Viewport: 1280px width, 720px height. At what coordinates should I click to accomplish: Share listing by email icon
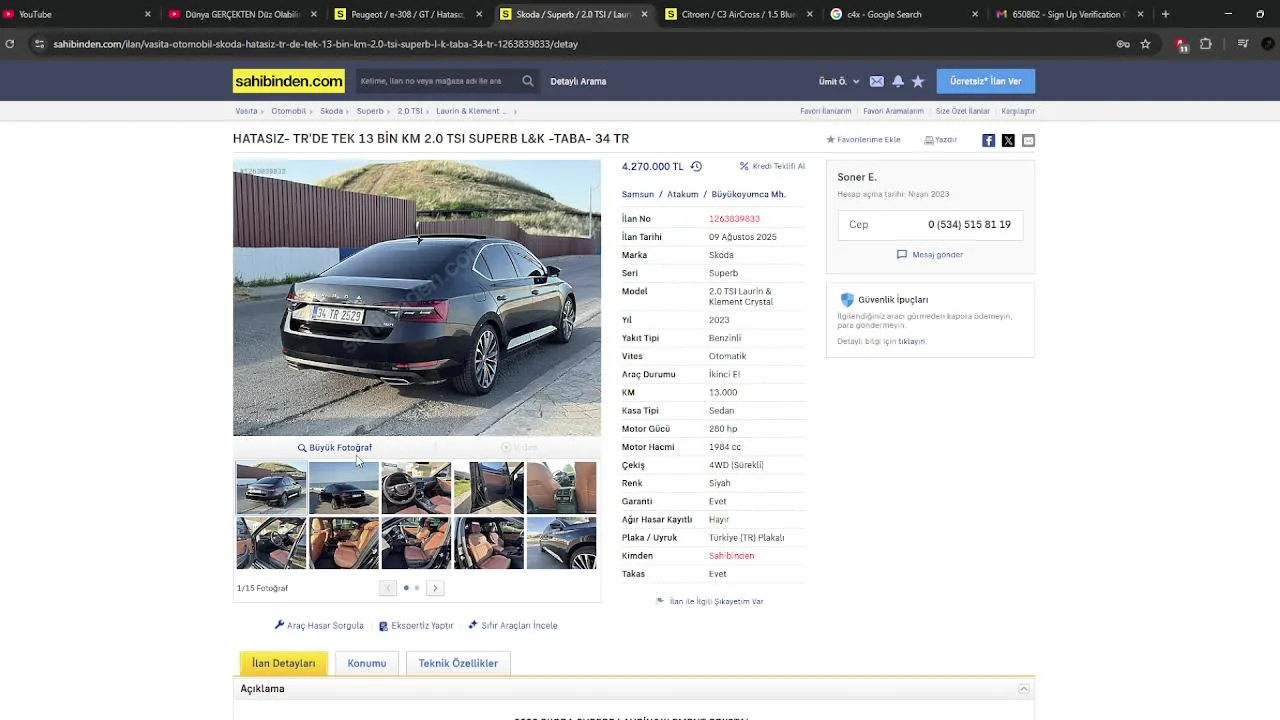1028,140
